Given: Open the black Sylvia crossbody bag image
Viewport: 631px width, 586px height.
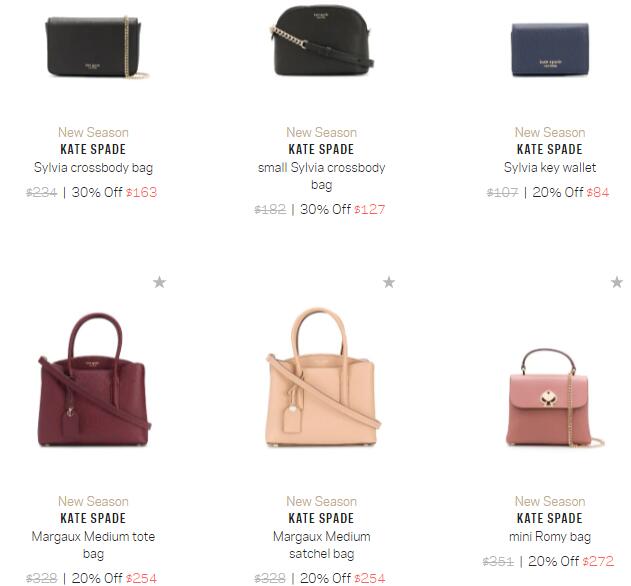Looking at the screenshot, I should coord(97,47).
